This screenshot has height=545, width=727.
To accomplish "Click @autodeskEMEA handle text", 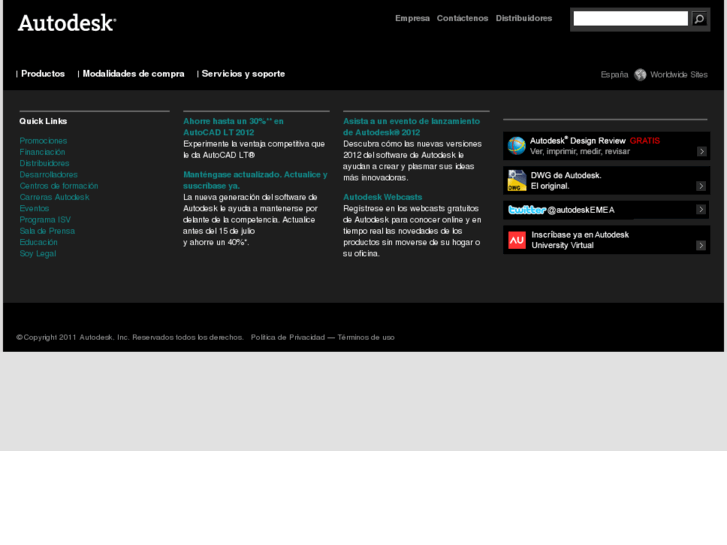I will tap(580, 210).
